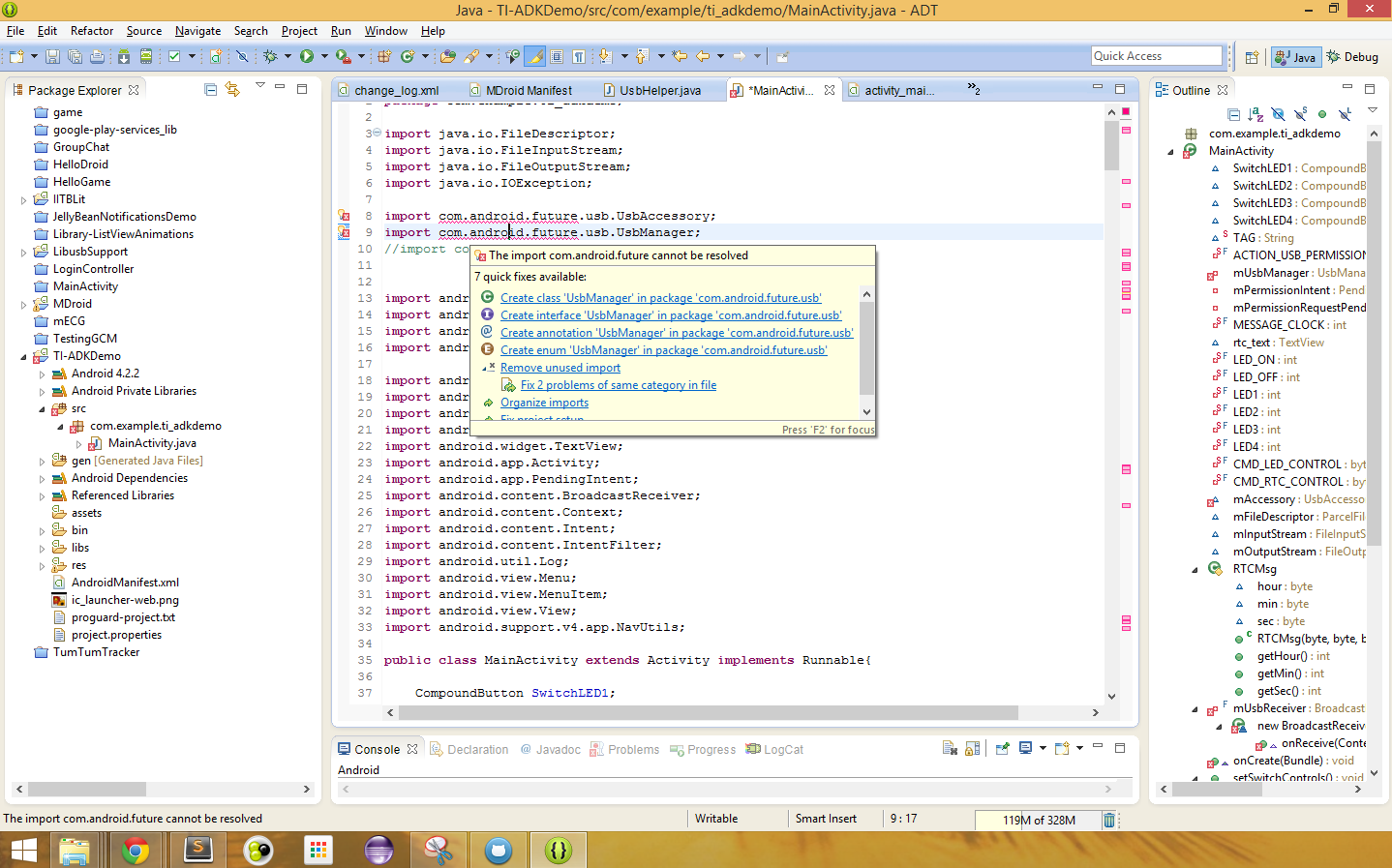The height and width of the screenshot is (868, 1392).
Task: Open the File menu
Action: click(x=15, y=31)
